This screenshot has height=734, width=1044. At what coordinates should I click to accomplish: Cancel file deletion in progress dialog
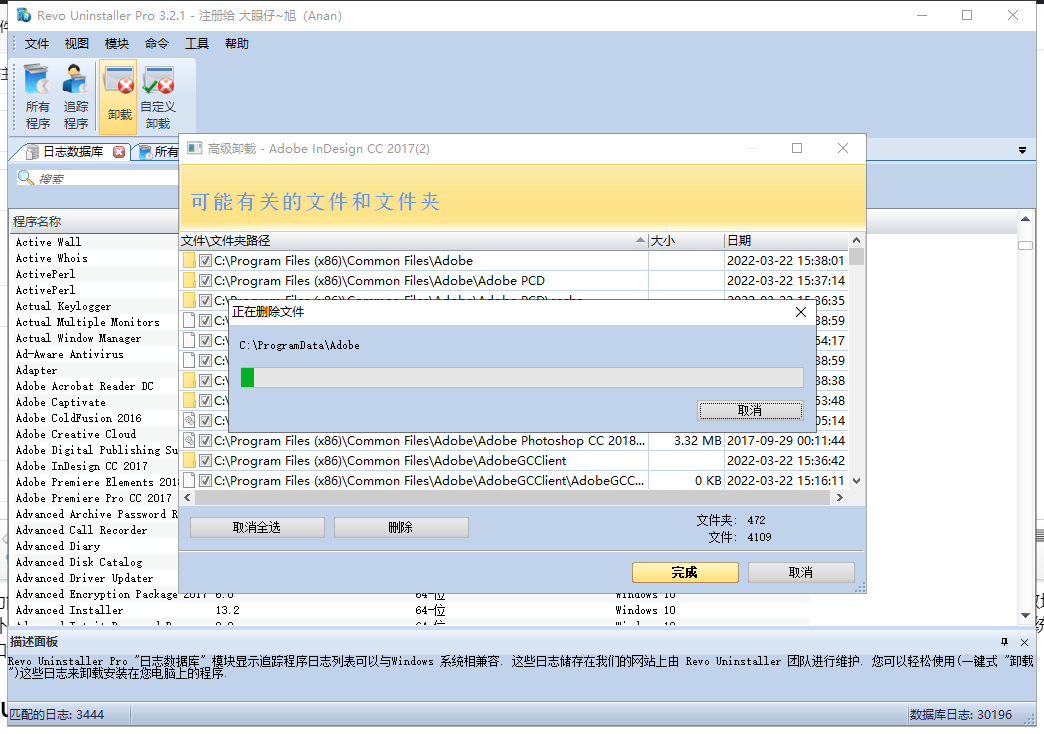point(750,410)
